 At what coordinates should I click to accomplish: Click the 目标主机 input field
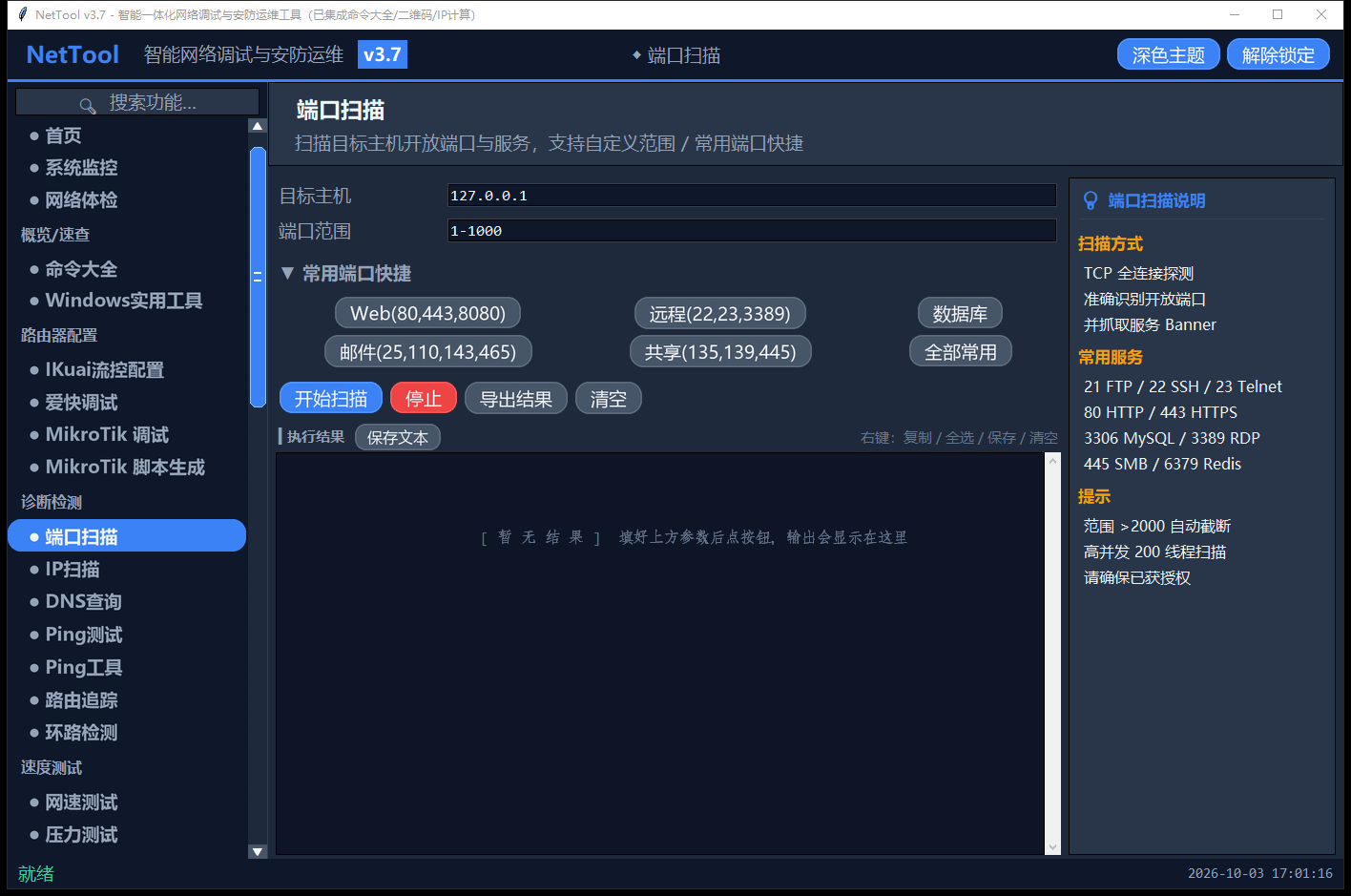(752, 196)
